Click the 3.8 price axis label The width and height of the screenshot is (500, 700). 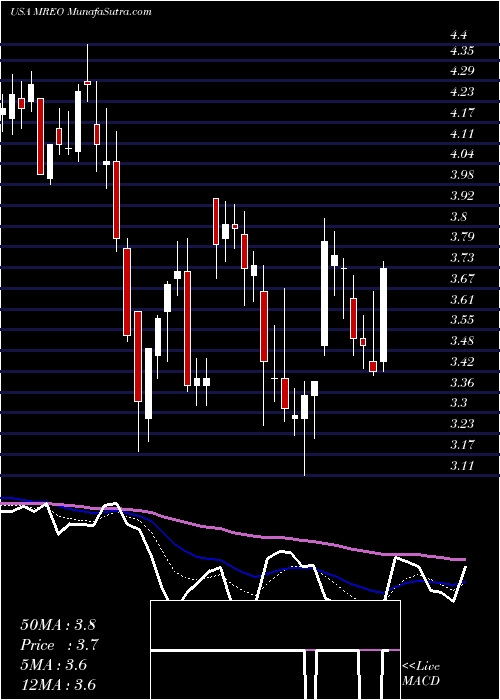click(x=458, y=217)
